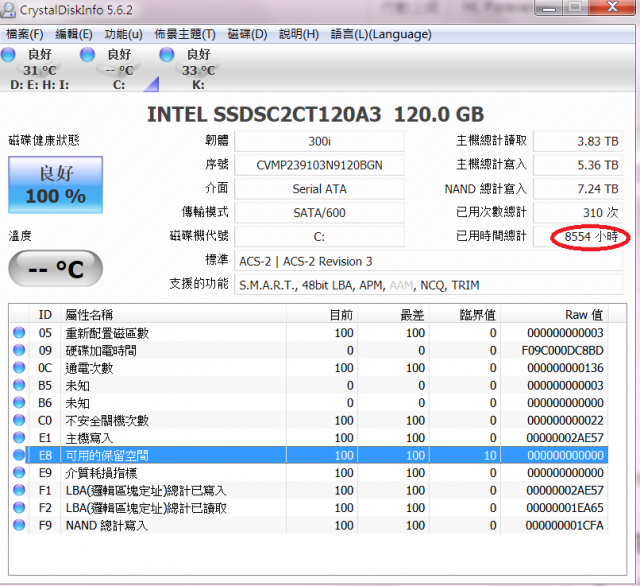Click the 良好 100 % health status button

(56, 185)
